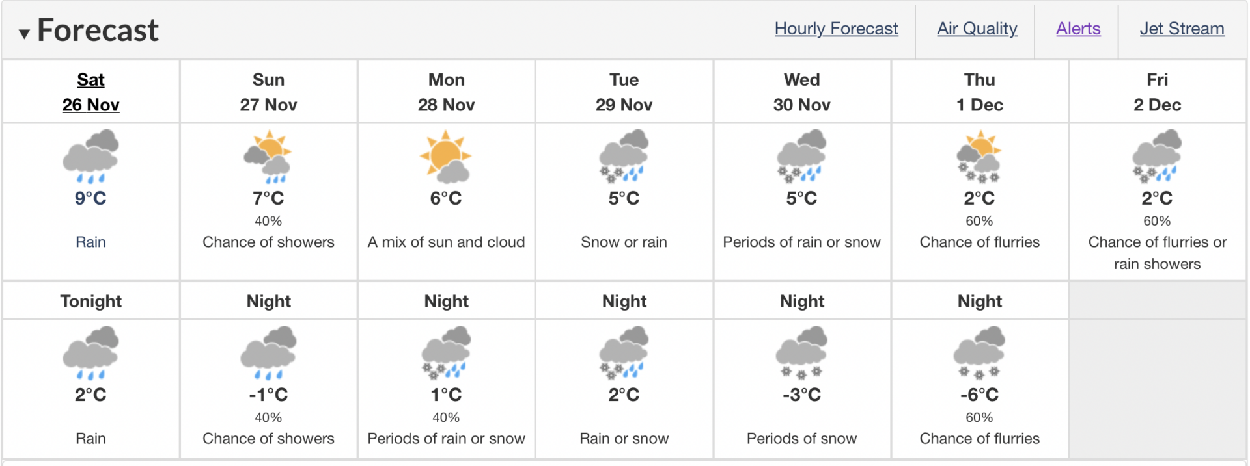The image size is (1250, 466).
Task: Open the Air Quality link
Action: tap(977, 29)
